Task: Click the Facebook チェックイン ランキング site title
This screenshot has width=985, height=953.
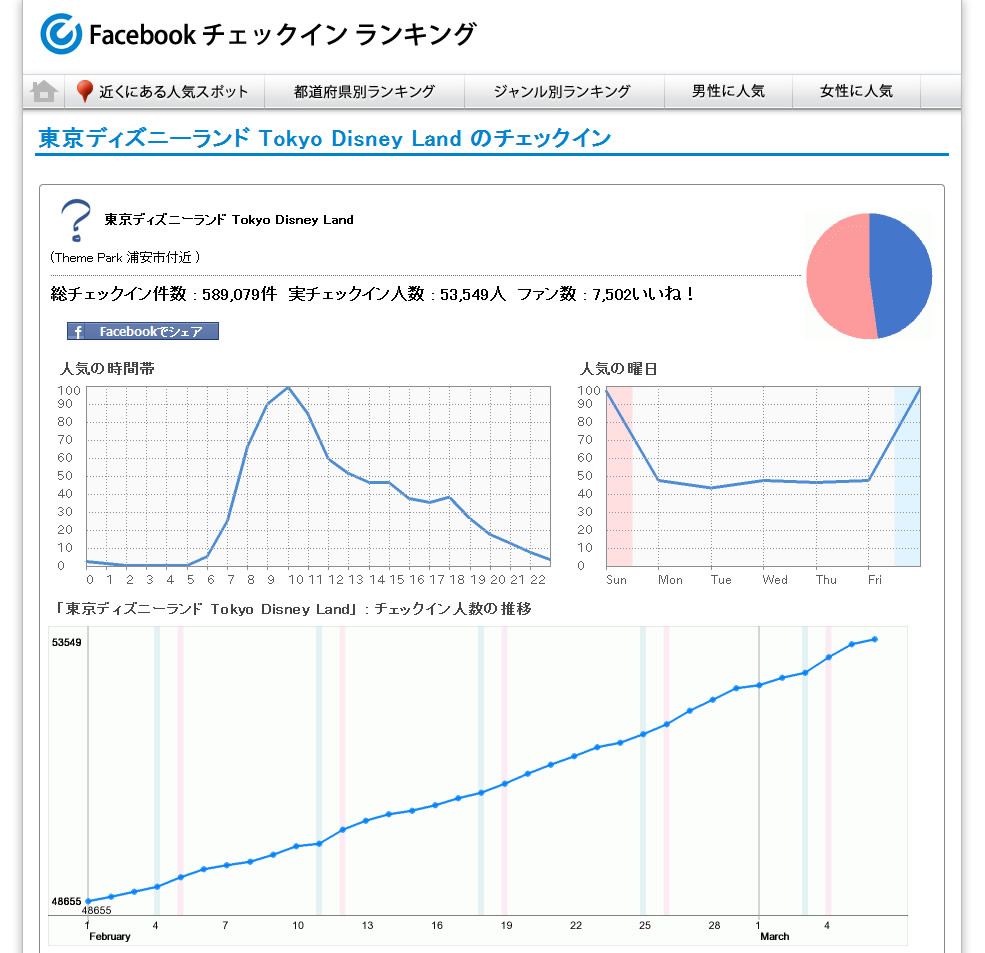Action: (x=283, y=35)
